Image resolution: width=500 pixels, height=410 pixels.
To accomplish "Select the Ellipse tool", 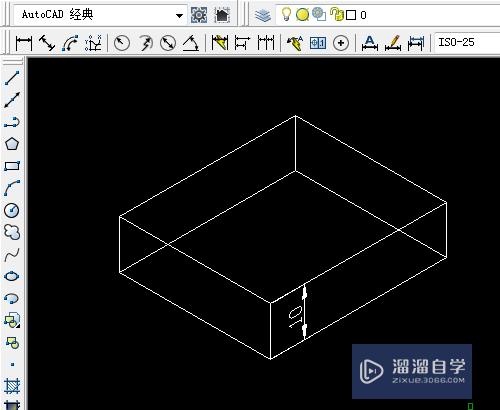I will (x=12, y=277).
